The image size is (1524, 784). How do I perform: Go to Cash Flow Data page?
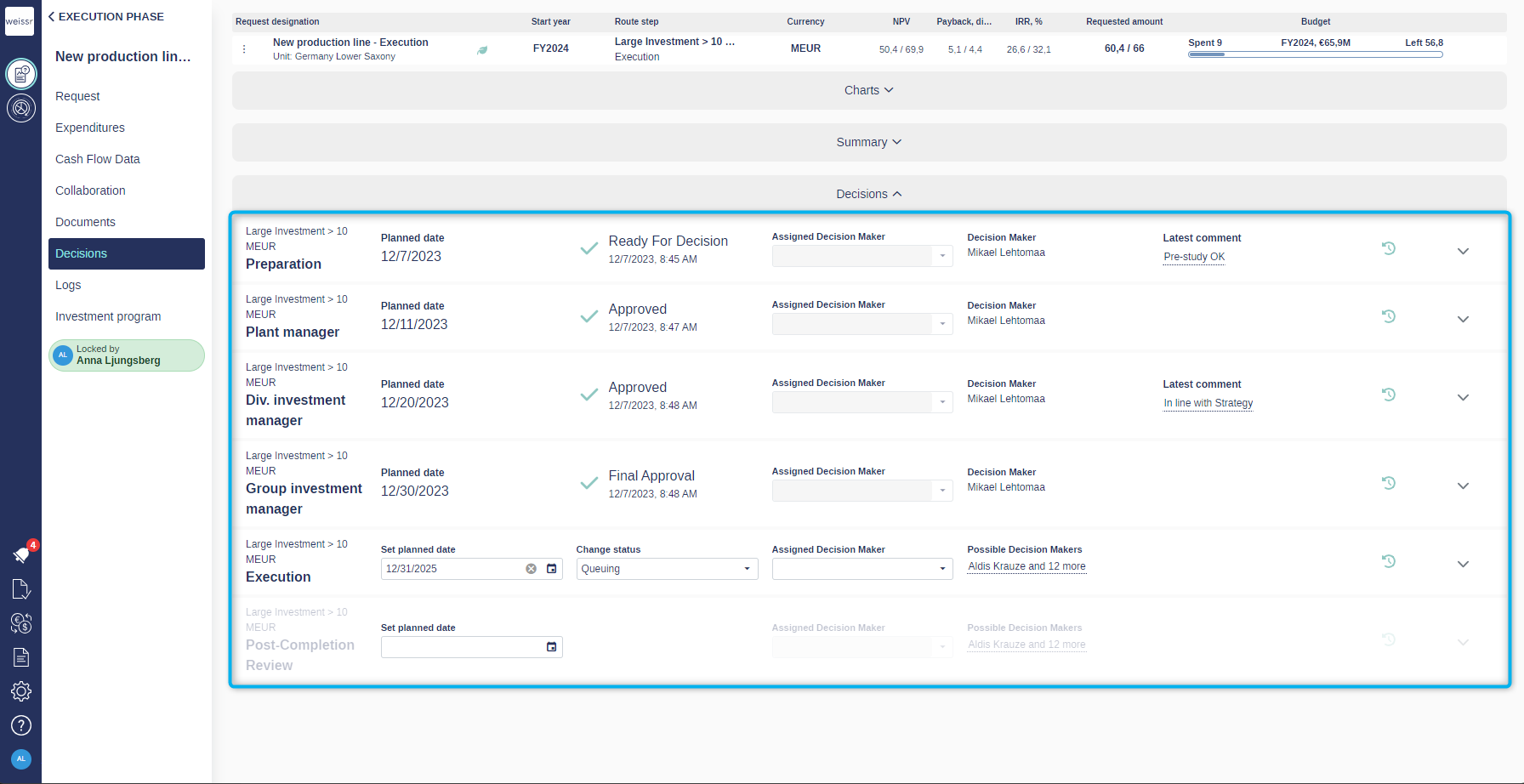98,159
